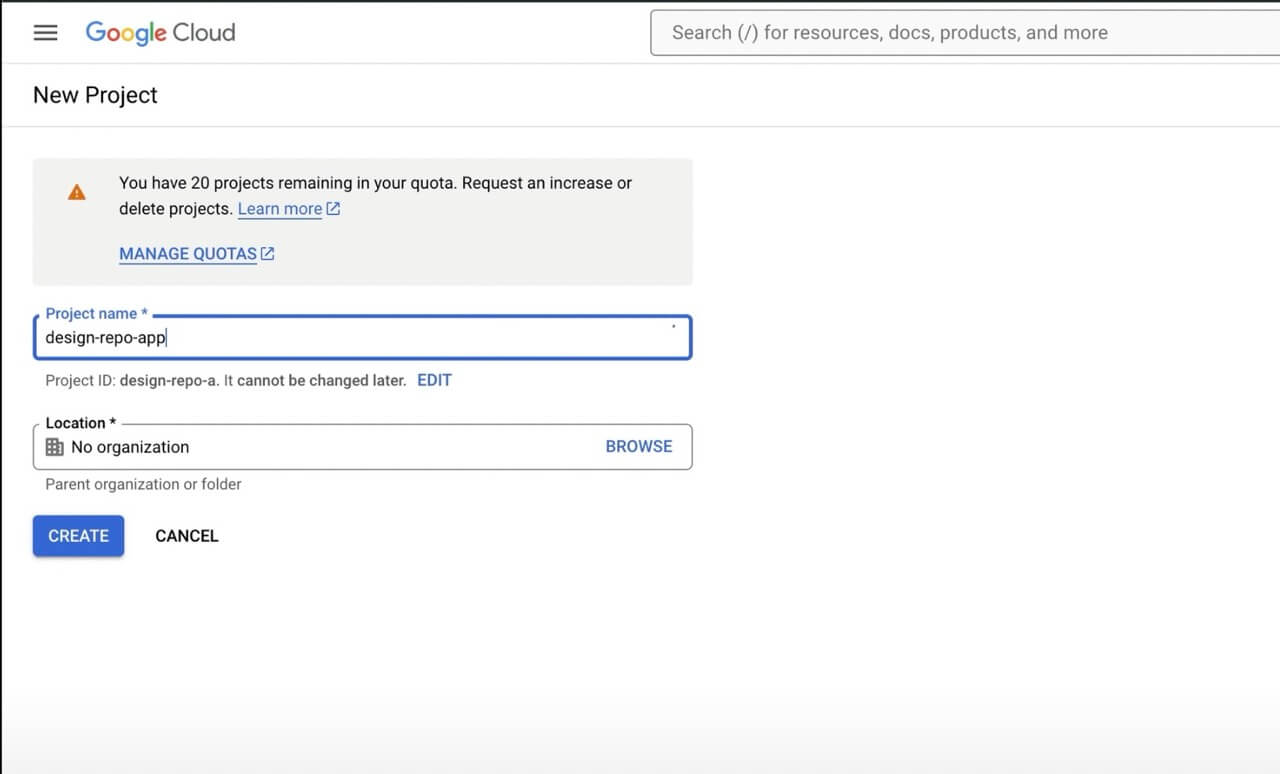Select the Project name input field
The image size is (1280, 774).
tap(360, 337)
